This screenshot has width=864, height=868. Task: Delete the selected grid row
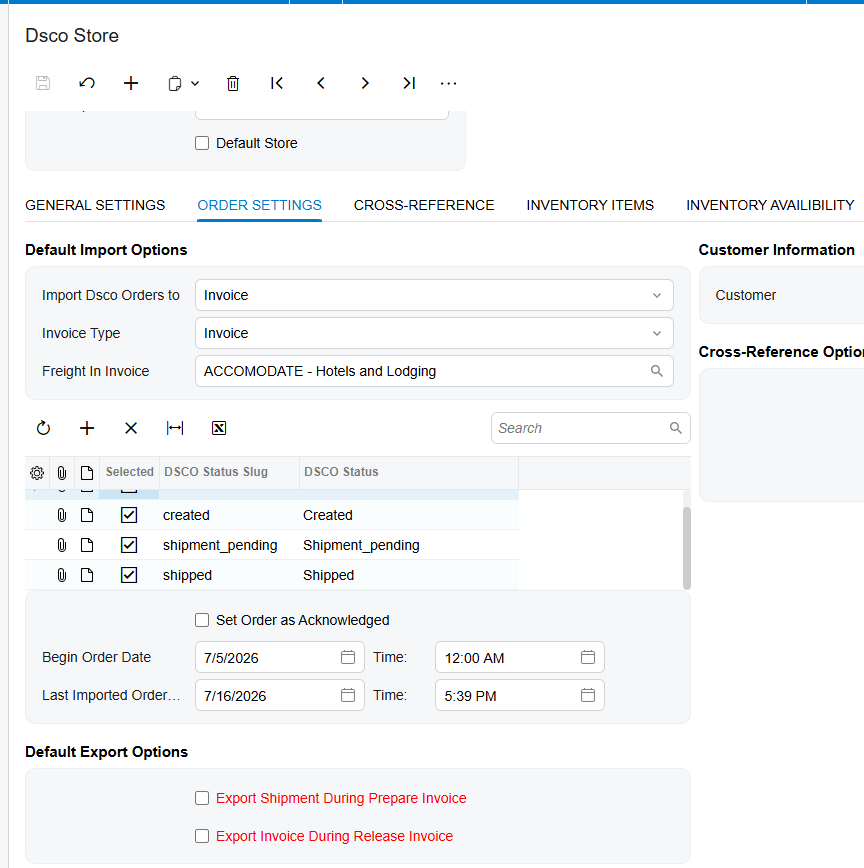131,428
